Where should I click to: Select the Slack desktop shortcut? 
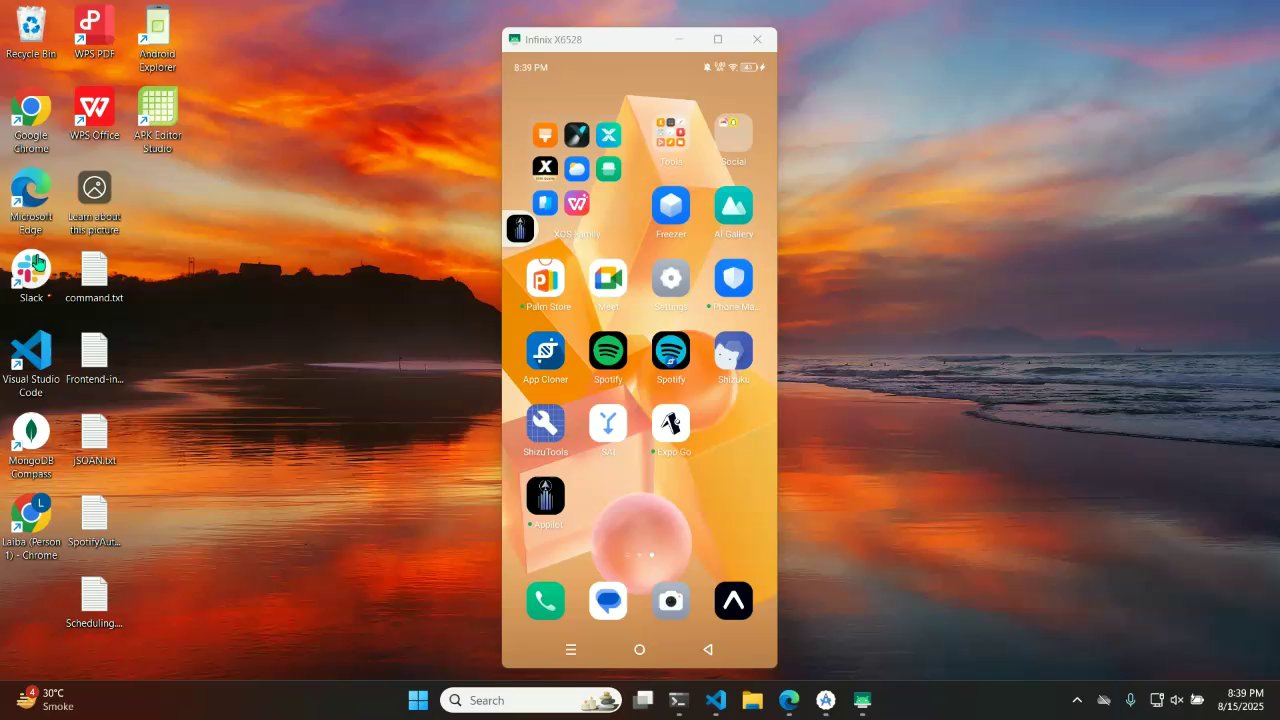[31, 277]
